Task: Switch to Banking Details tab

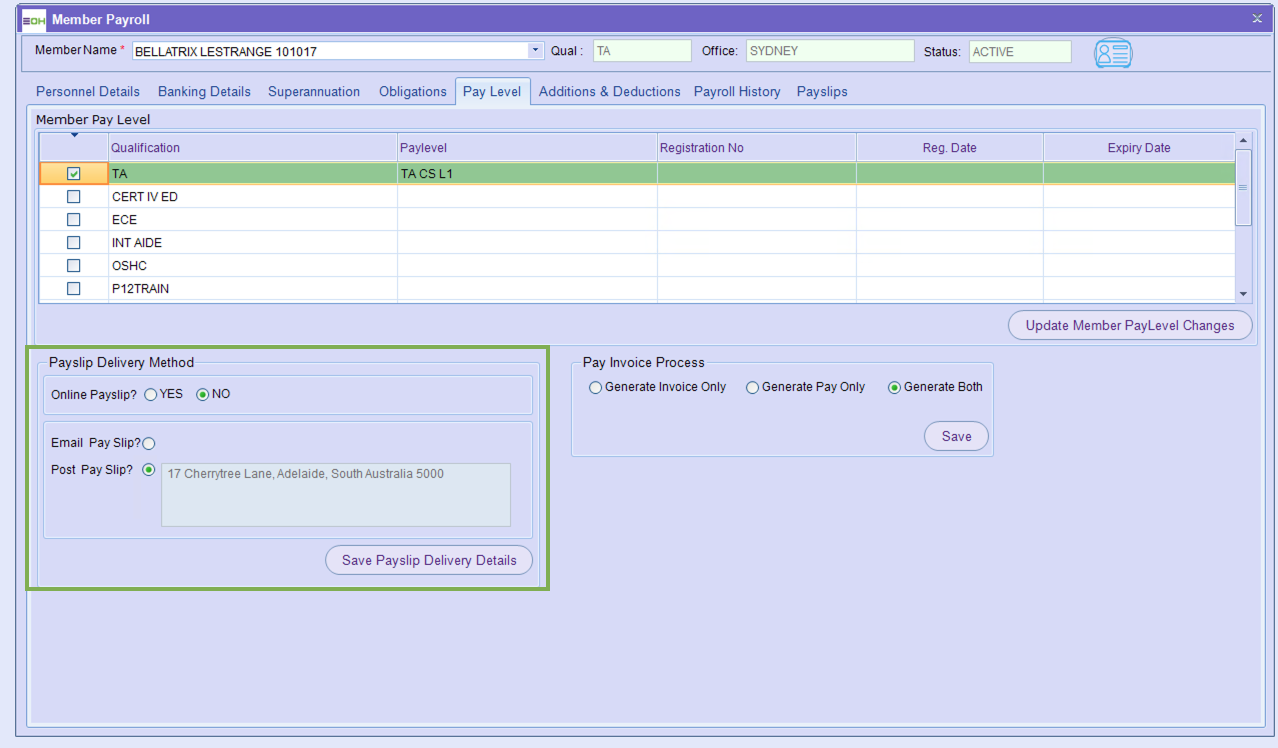Action: (204, 91)
